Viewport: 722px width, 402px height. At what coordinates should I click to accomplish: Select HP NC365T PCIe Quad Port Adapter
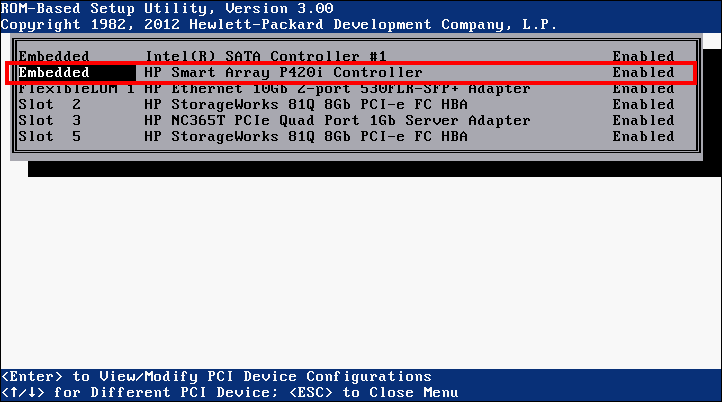click(x=337, y=120)
